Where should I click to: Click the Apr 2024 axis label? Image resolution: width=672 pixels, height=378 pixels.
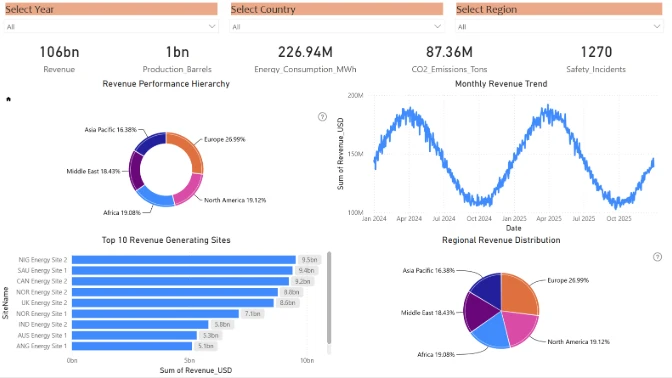click(x=409, y=219)
